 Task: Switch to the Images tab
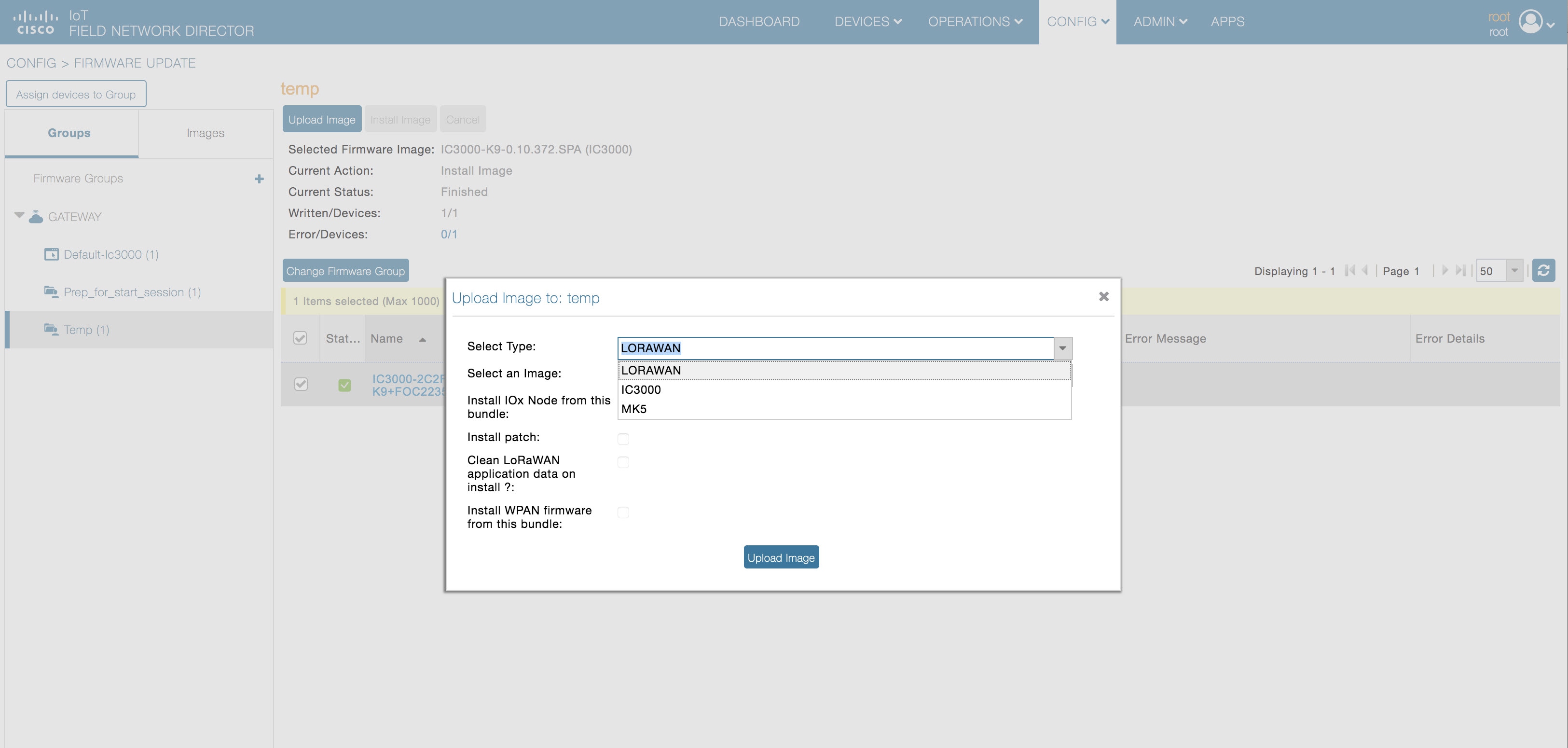click(x=206, y=133)
